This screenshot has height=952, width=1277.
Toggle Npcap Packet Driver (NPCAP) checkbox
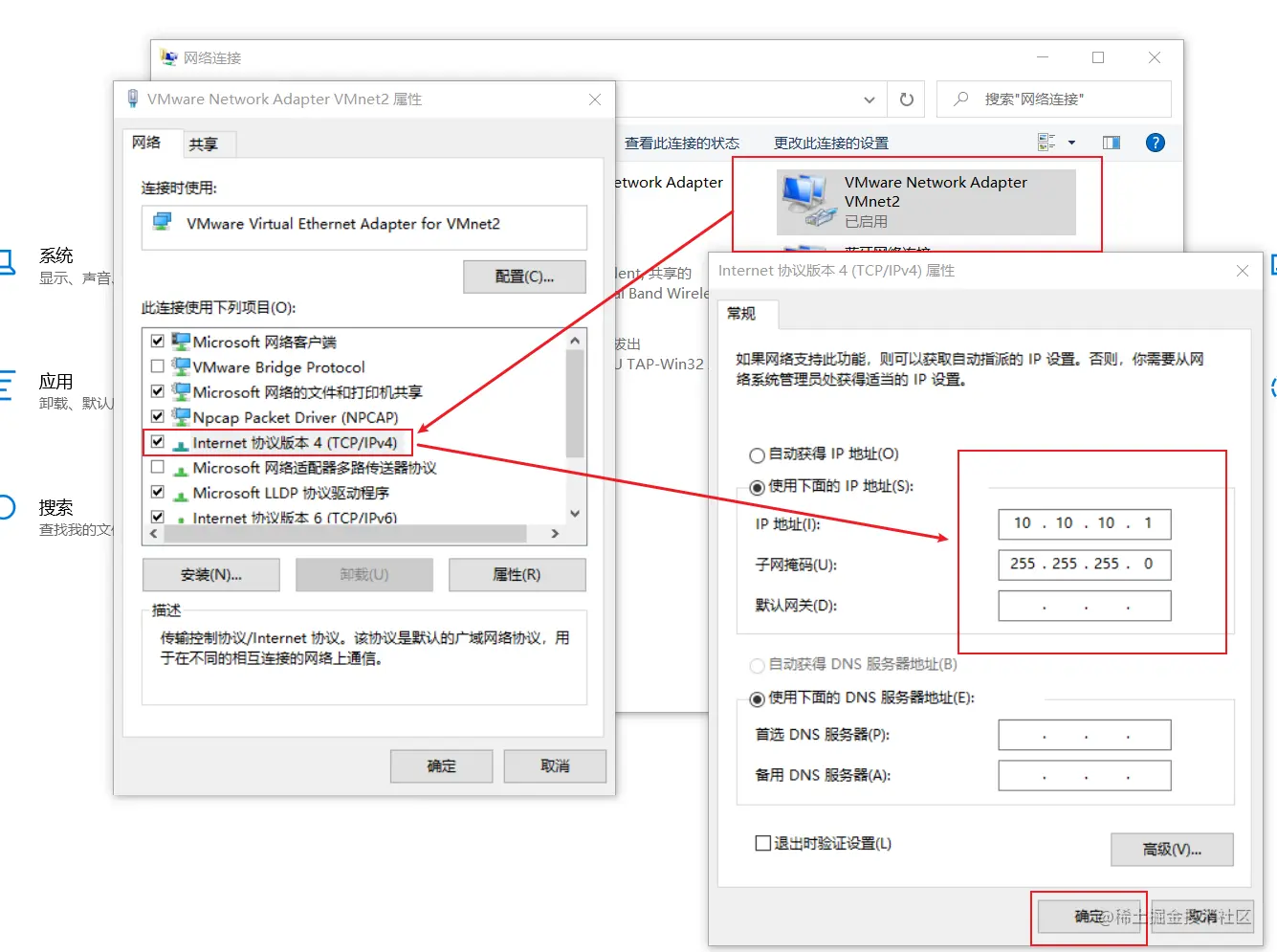158,416
